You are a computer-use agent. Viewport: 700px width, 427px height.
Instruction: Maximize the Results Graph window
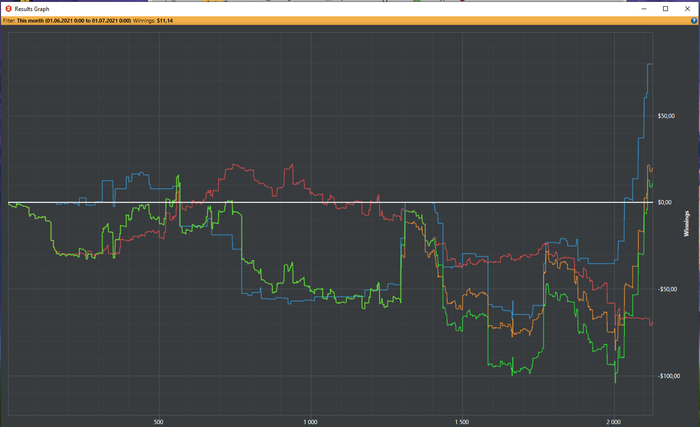[x=665, y=8]
